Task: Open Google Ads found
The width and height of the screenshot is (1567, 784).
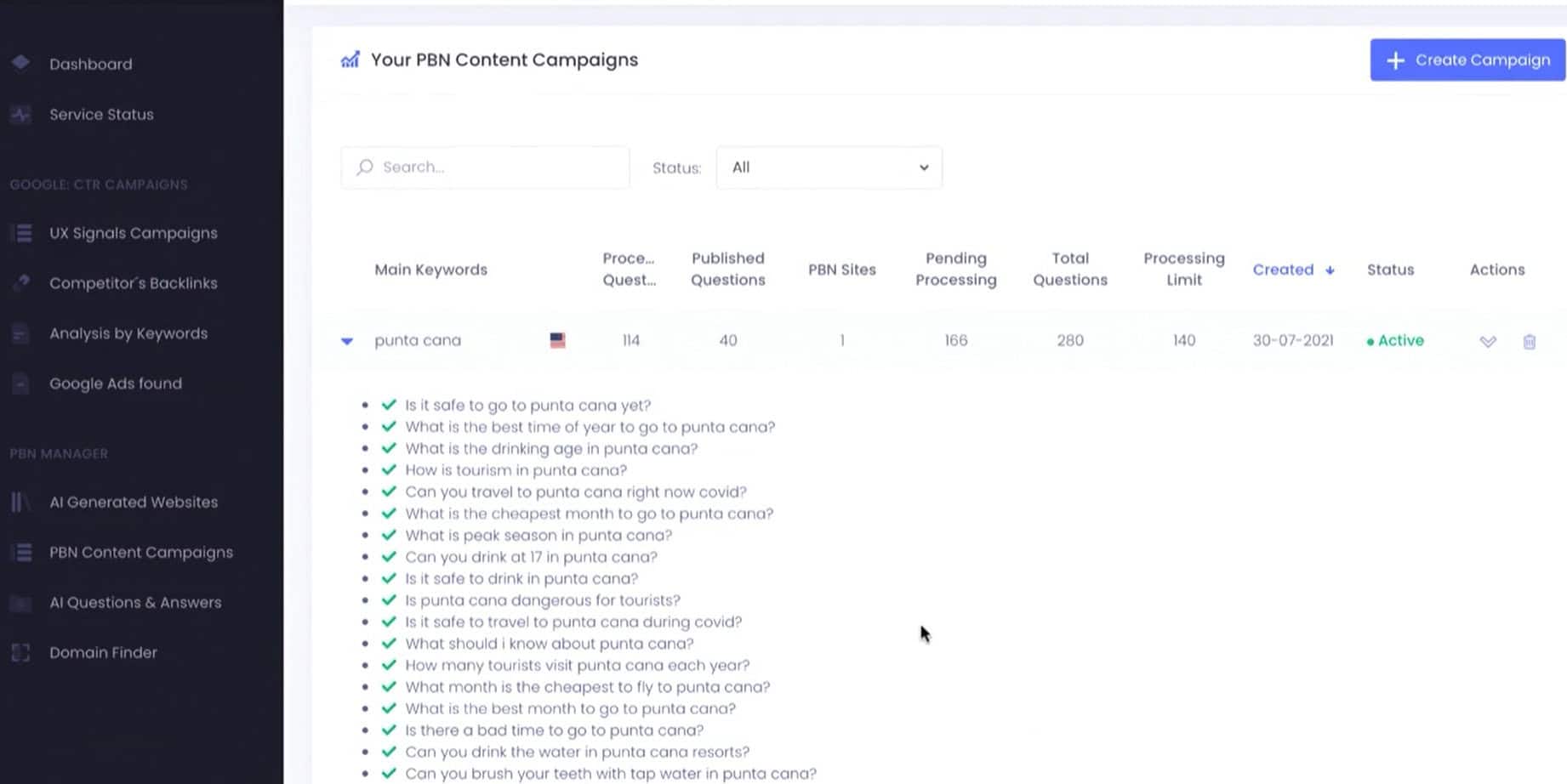Action: coord(116,383)
